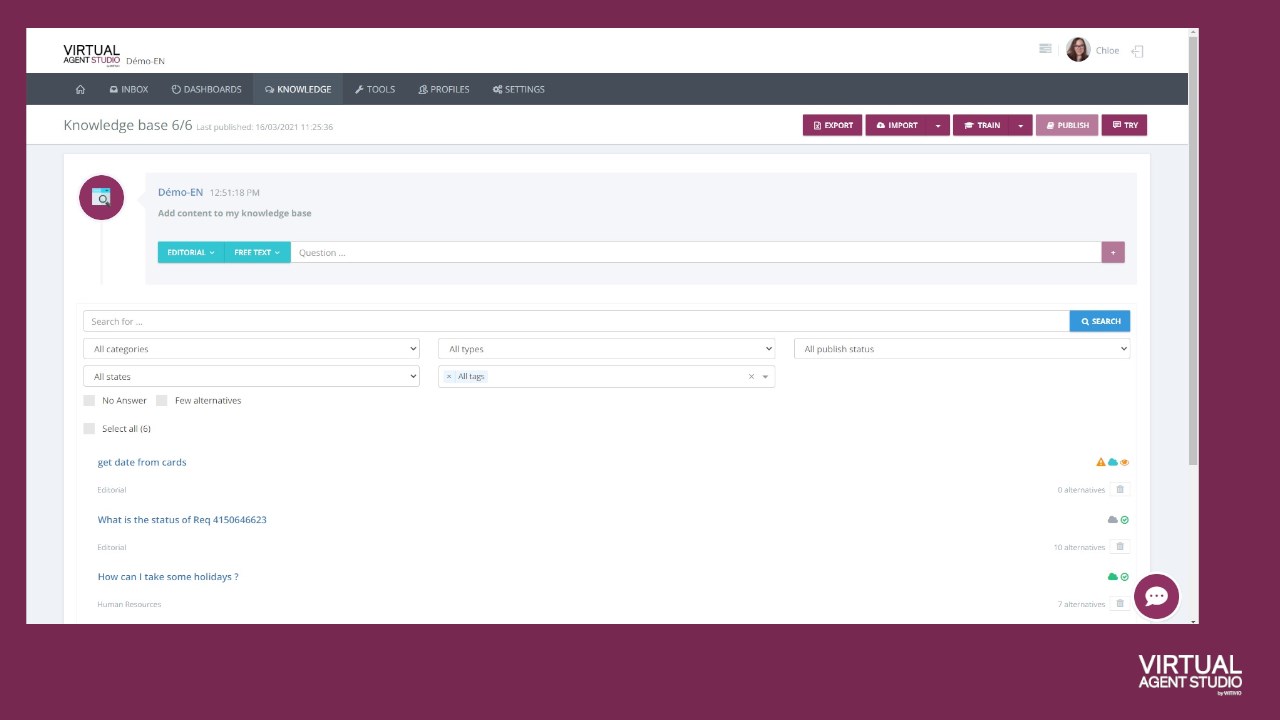Open the Editorial category dropdown
This screenshot has height=720, width=1280.
(x=191, y=252)
